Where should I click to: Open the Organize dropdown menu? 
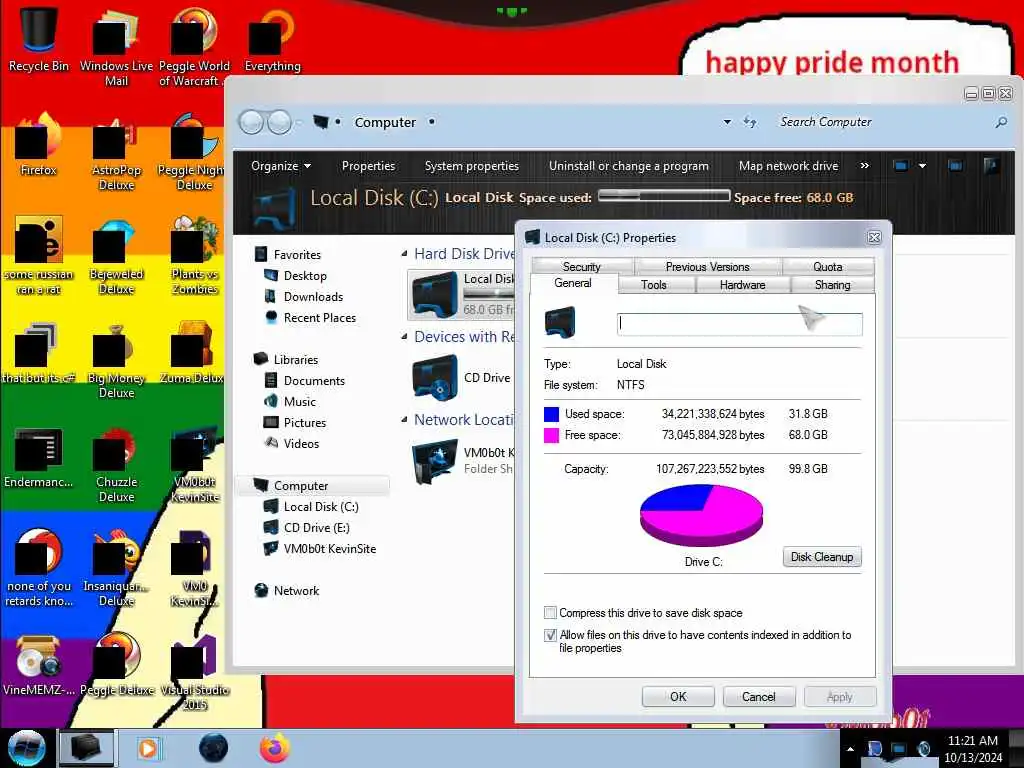[x=281, y=166]
